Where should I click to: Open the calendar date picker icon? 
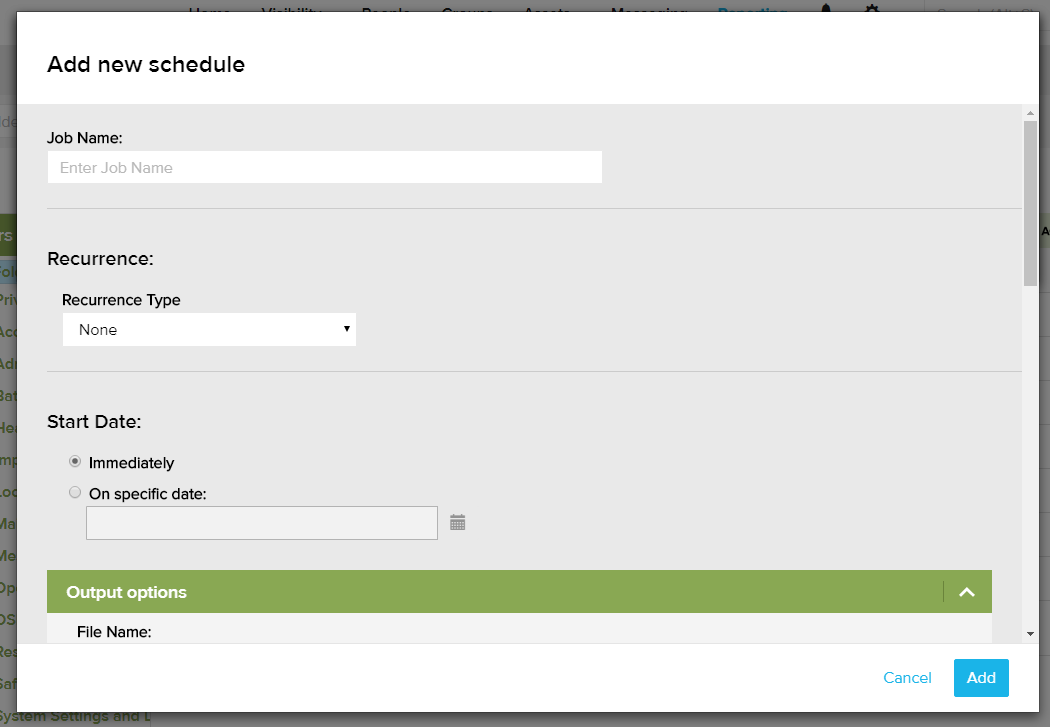pyautogui.click(x=458, y=522)
